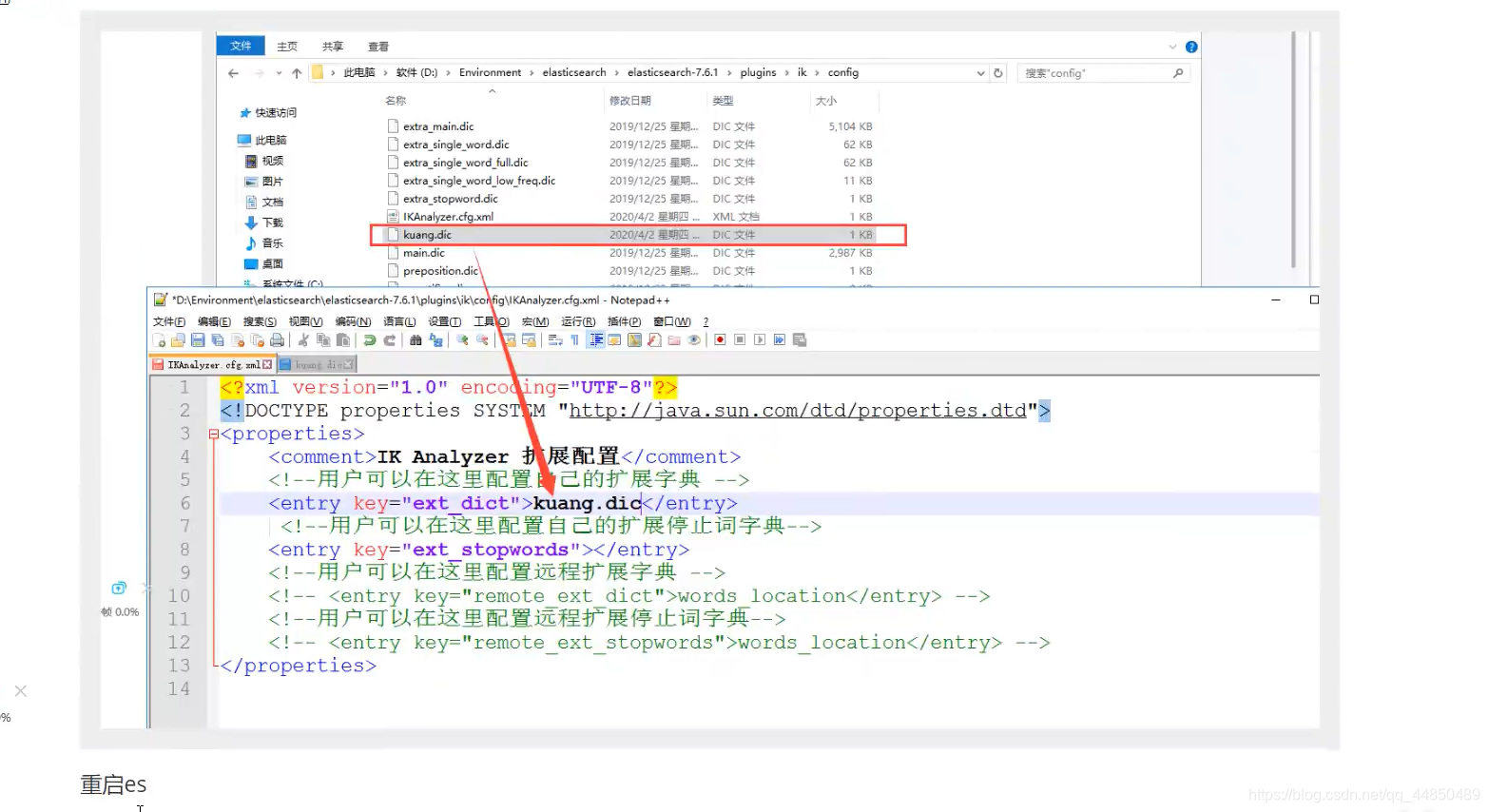Image resolution: width=1489 pixels, height=812 pixels.
Task: Click the Refresh button beside address bar
Action: click(x=998, y=73)
